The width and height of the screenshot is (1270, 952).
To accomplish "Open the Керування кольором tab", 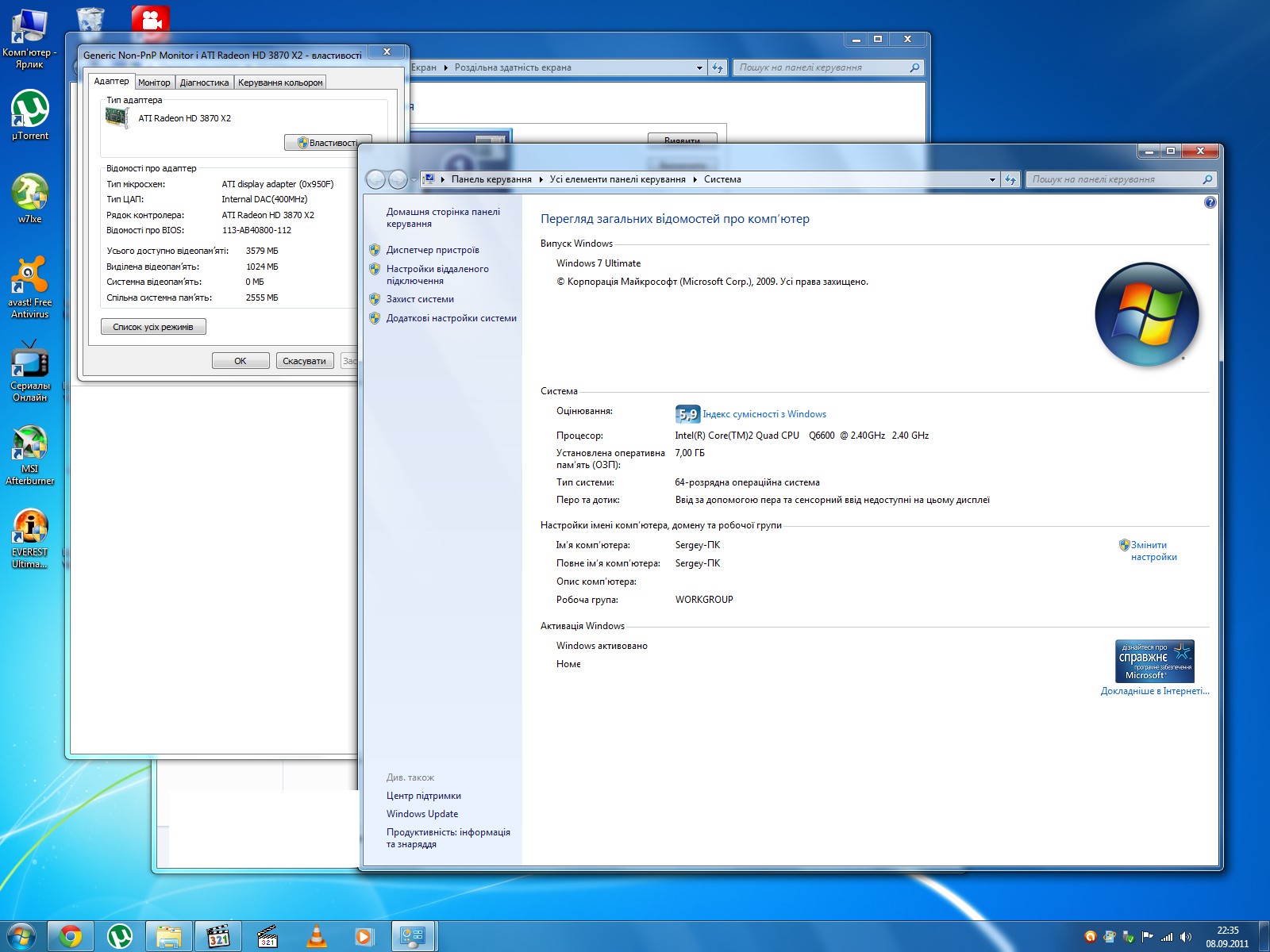I will (x=280, y=83).
